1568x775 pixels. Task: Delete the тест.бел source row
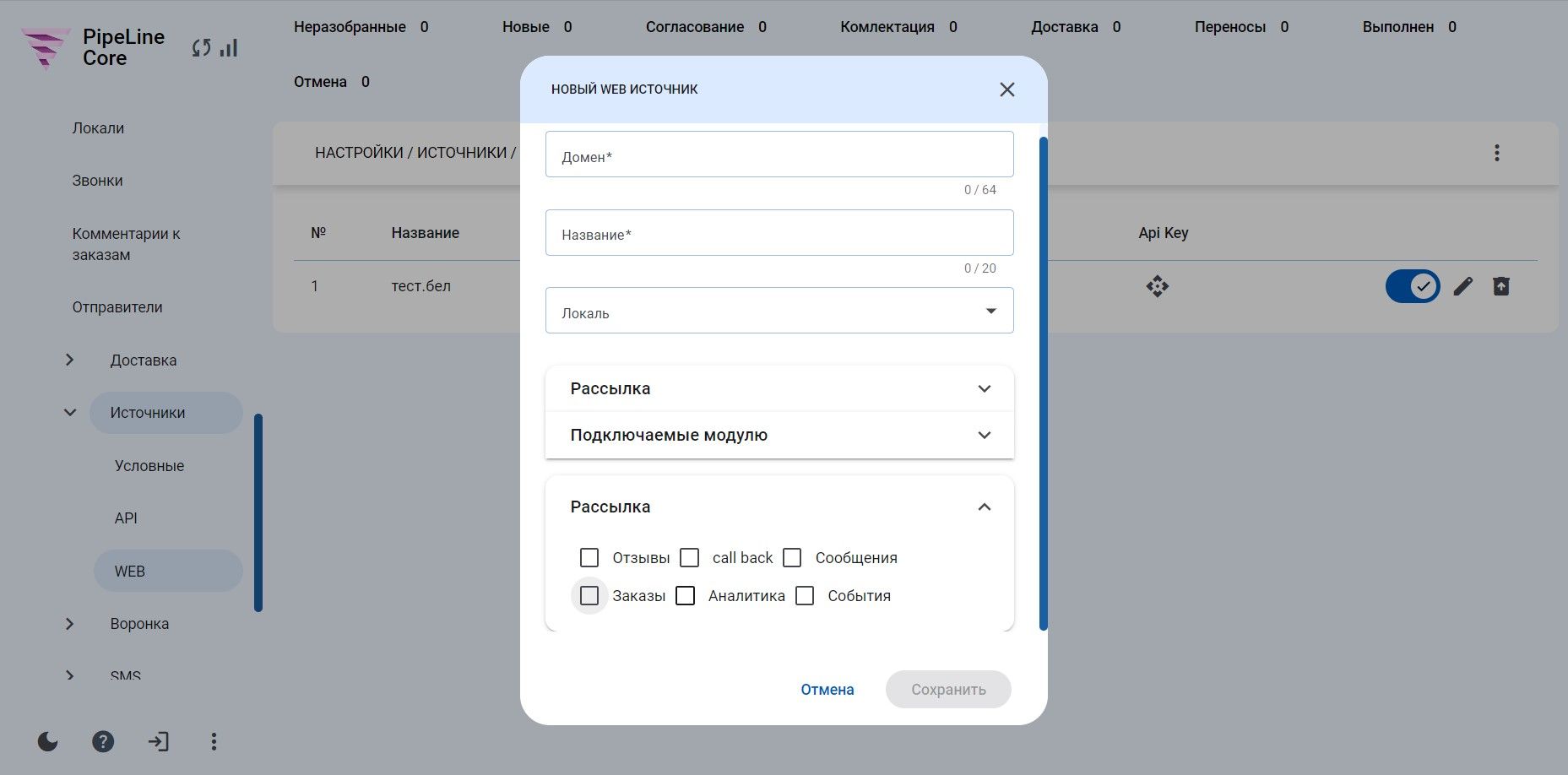(1500, 286)
